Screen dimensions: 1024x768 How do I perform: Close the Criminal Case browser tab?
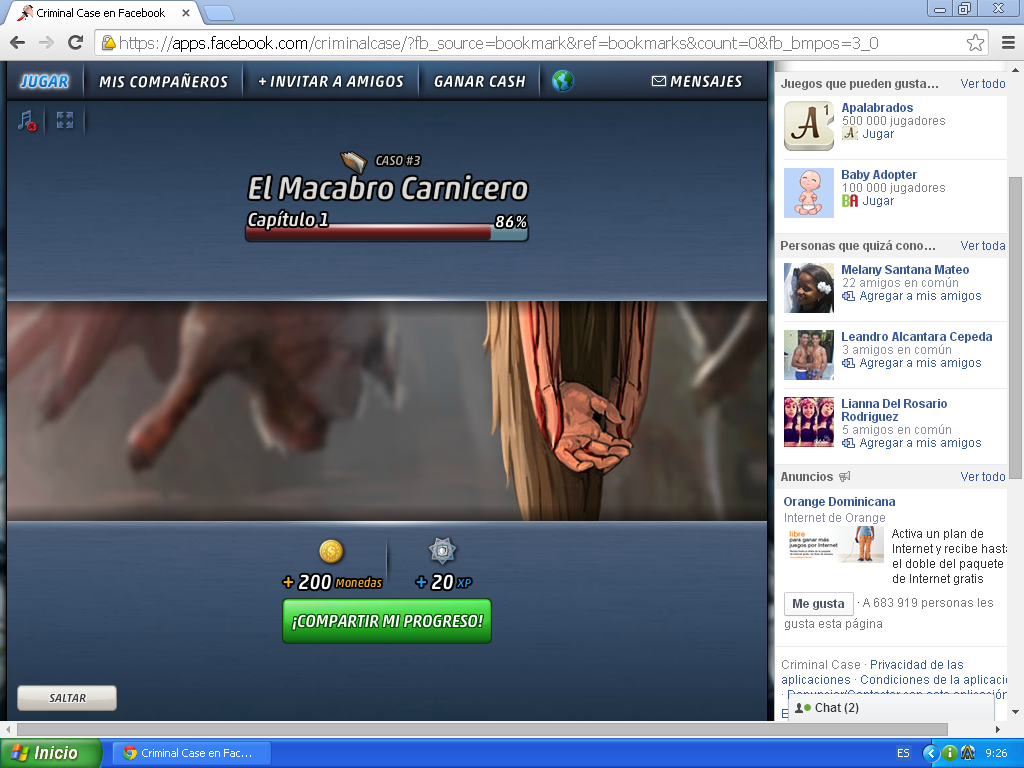(185, 13)
